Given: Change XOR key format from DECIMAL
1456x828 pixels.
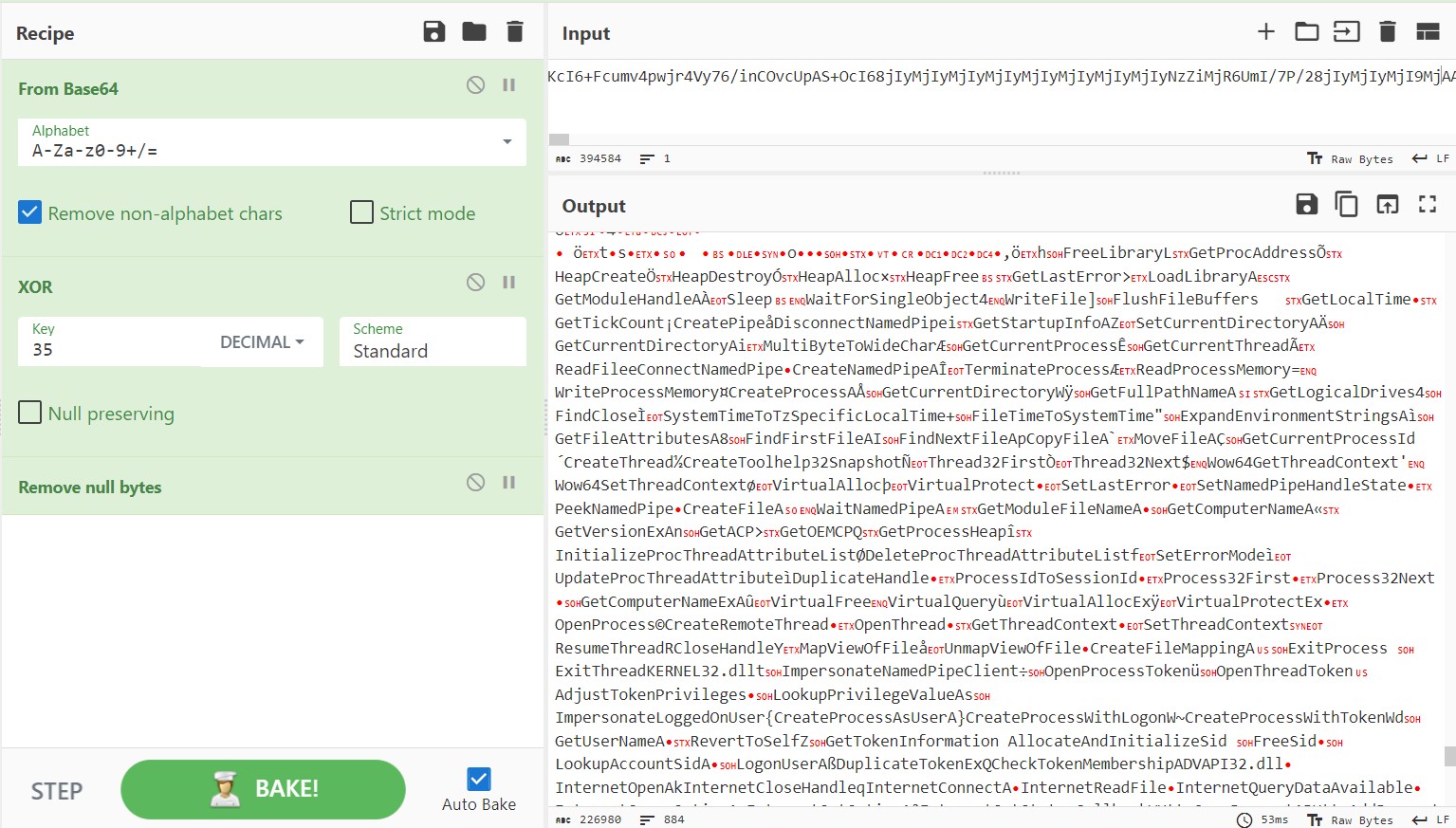Looking at the screenshot, I should (262, 342).
